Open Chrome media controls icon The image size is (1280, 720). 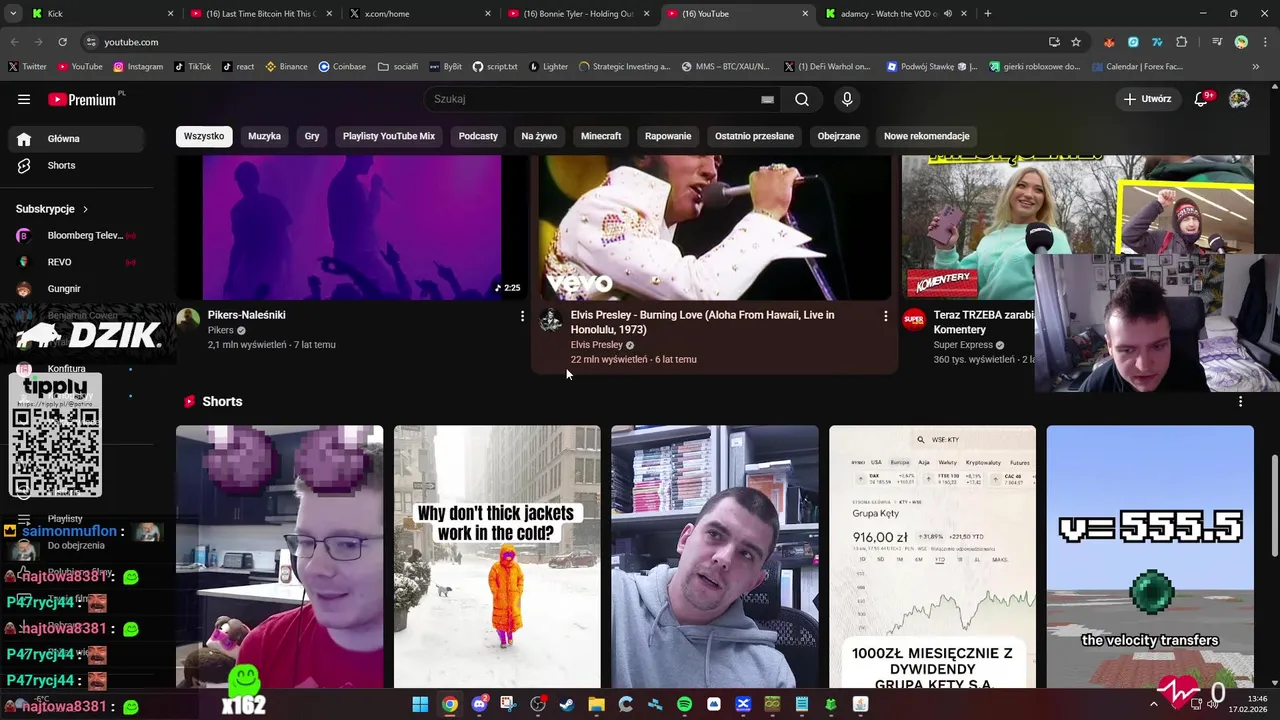1217,42
